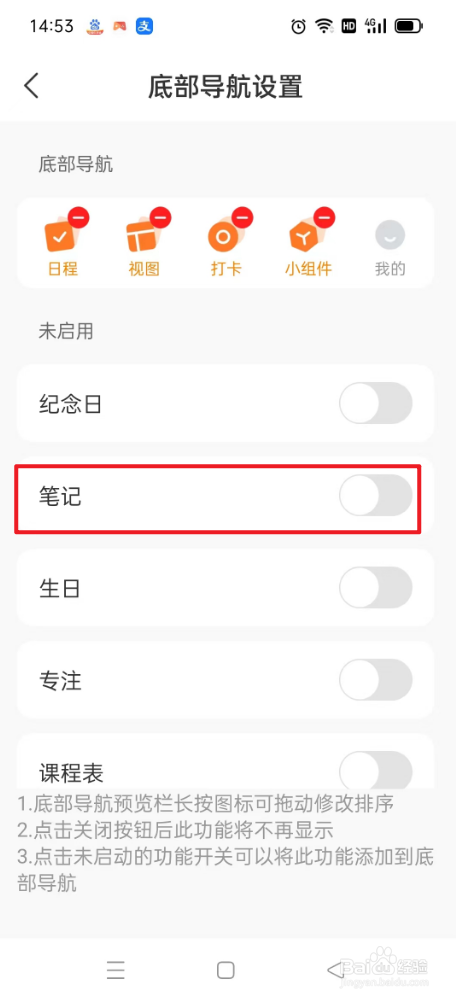Image resolution: width=457 pixels, height=1000 pixels.
Task: Remove 打卡 with its red minus badge
Action: (x=243, y=217)
